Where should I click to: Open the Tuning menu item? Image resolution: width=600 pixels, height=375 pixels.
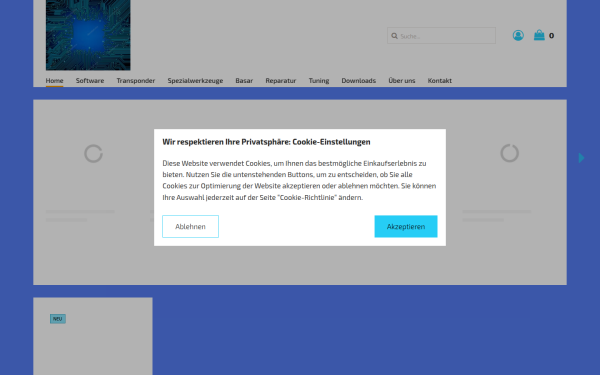point(319,80)
